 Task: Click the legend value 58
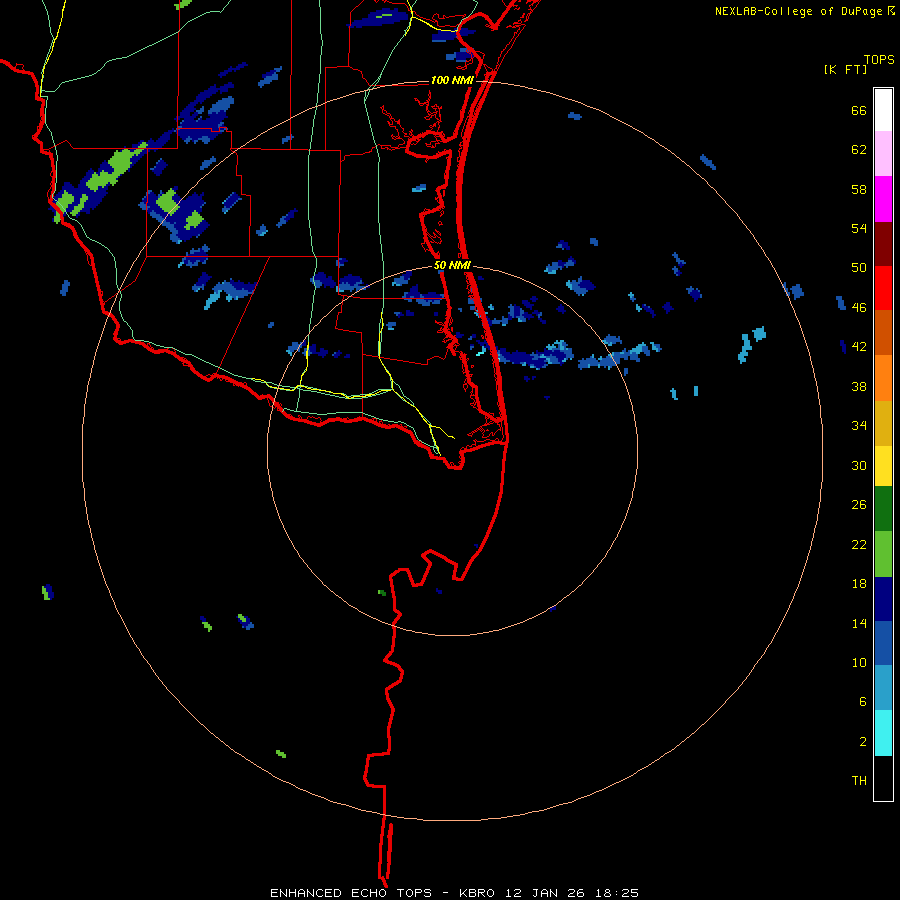pyautogui.click(x=859, y=189)
